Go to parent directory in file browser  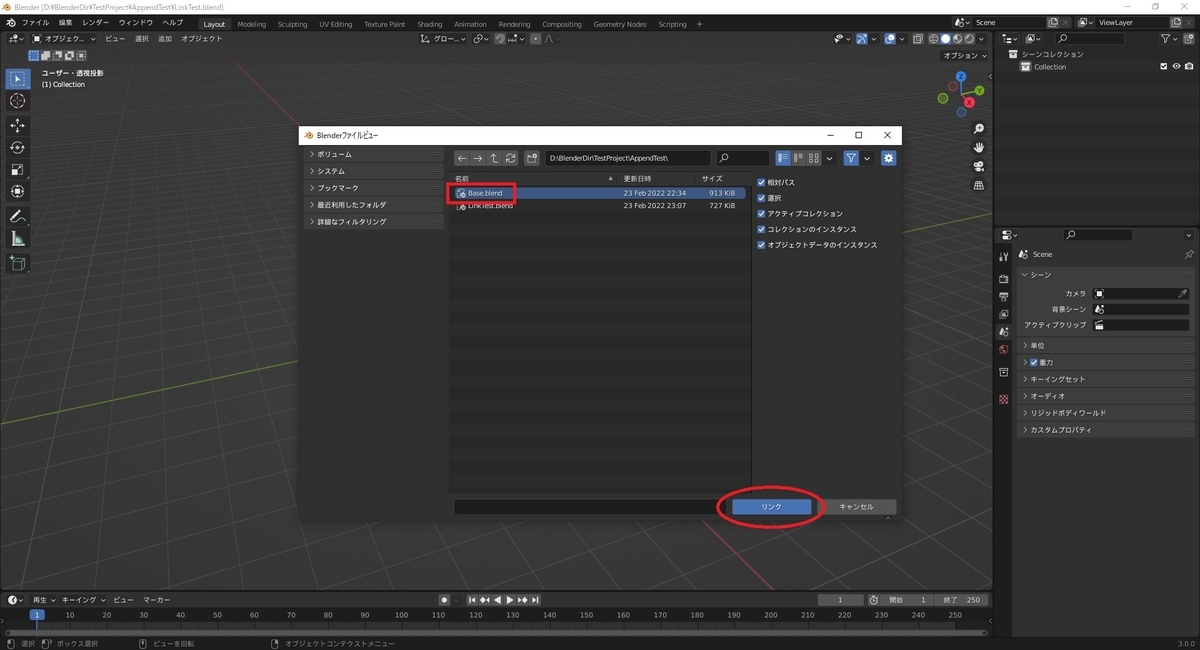tap(494, 158)
